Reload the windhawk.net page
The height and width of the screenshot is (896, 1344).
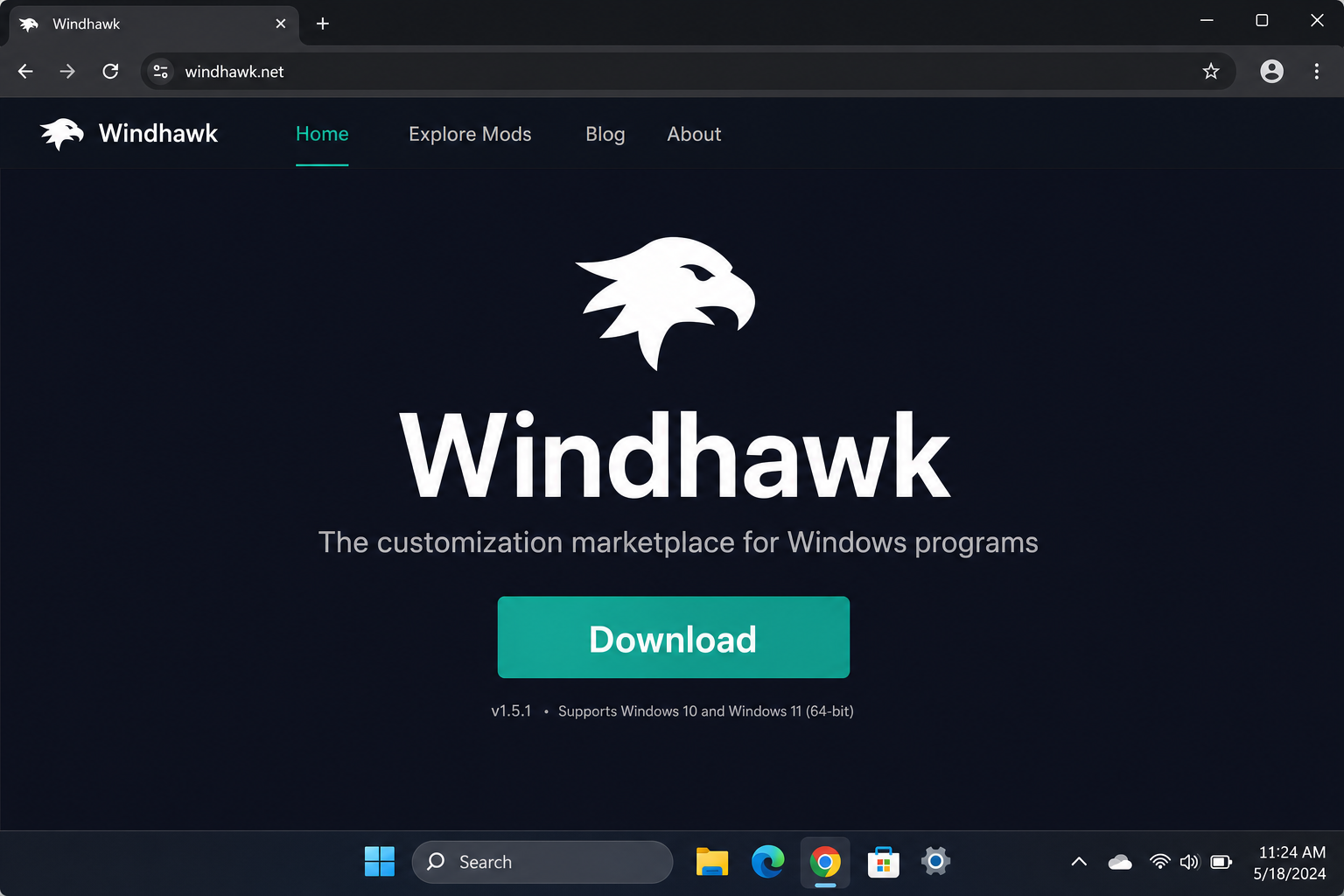click(110, 71)
